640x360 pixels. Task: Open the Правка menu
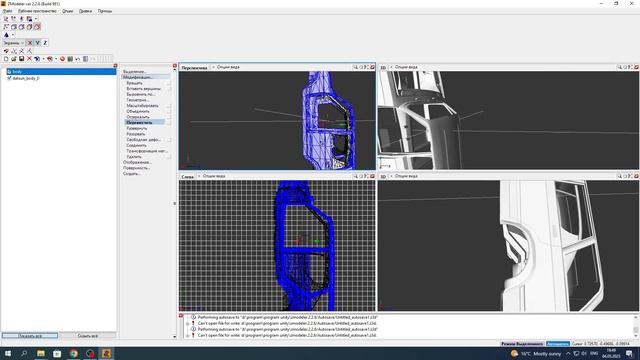tap(85, 11)
